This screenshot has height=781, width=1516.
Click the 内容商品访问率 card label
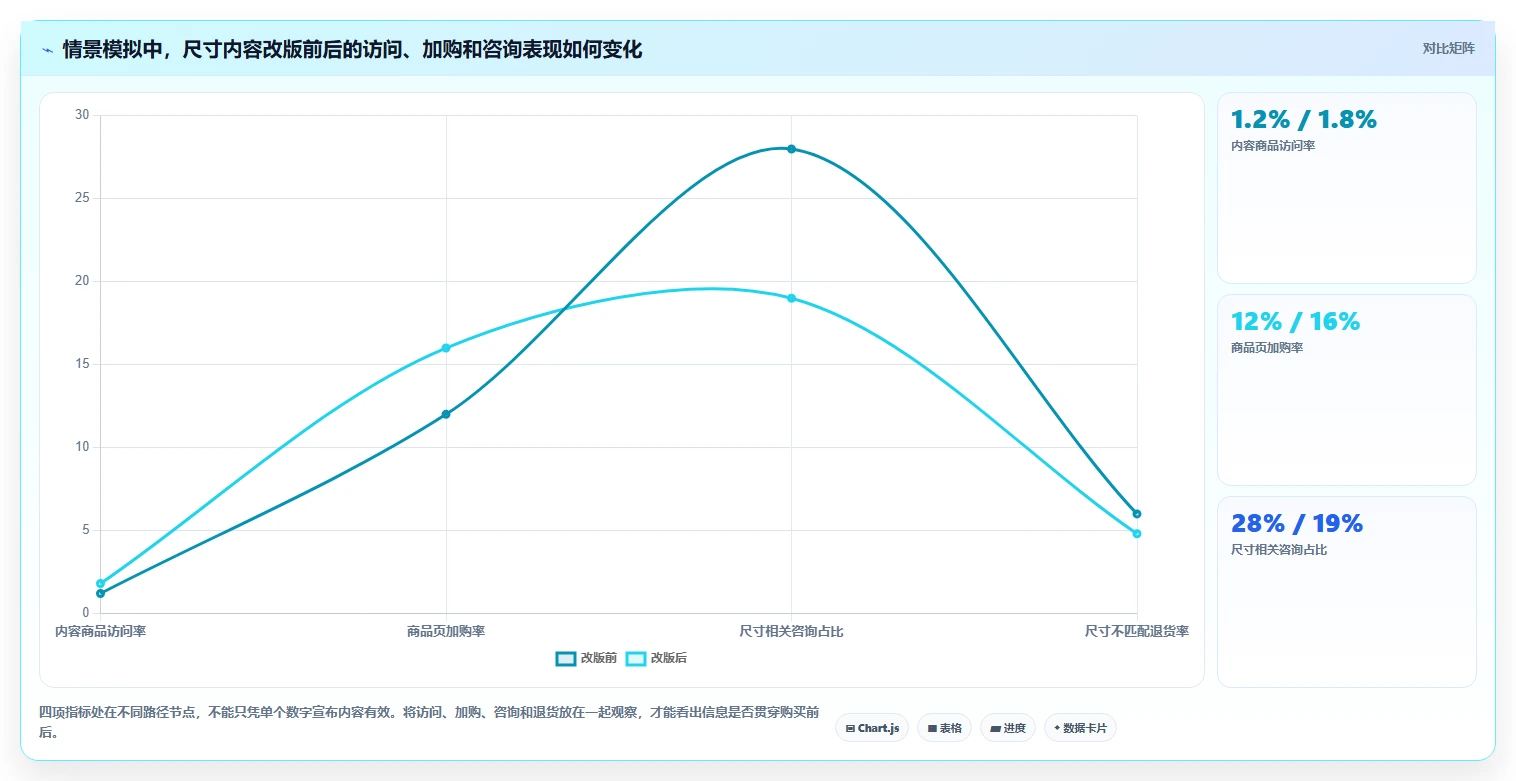coord(1273,146)
